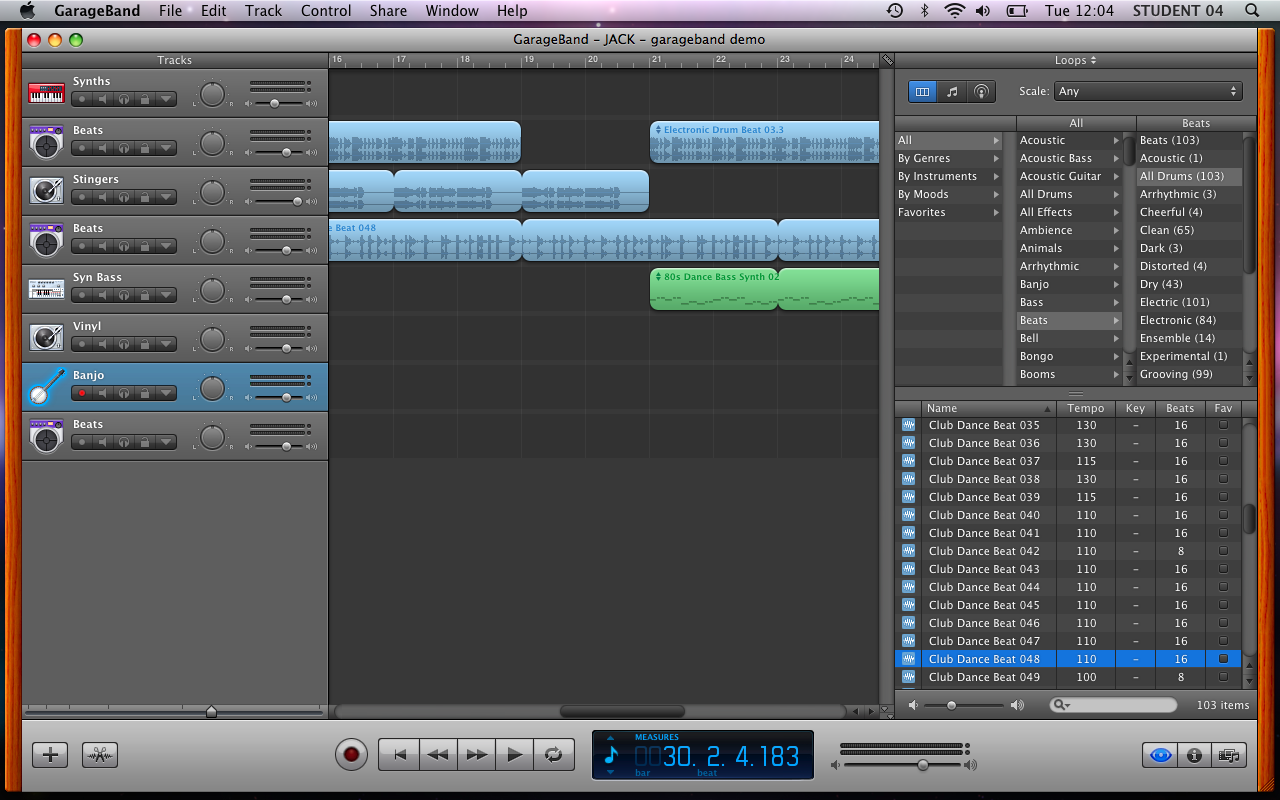This screenshot has height=800, width=1280.
Task: Show the Track Info pane
Action: click(x=1194, y=755)
